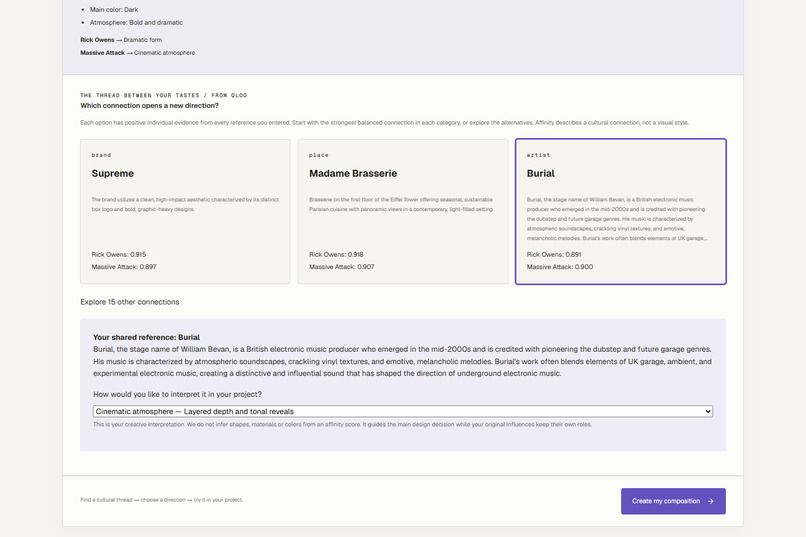Click the Madame Brasserie card heading
This screenshot has height=537, width=806.
pos(353,174)
